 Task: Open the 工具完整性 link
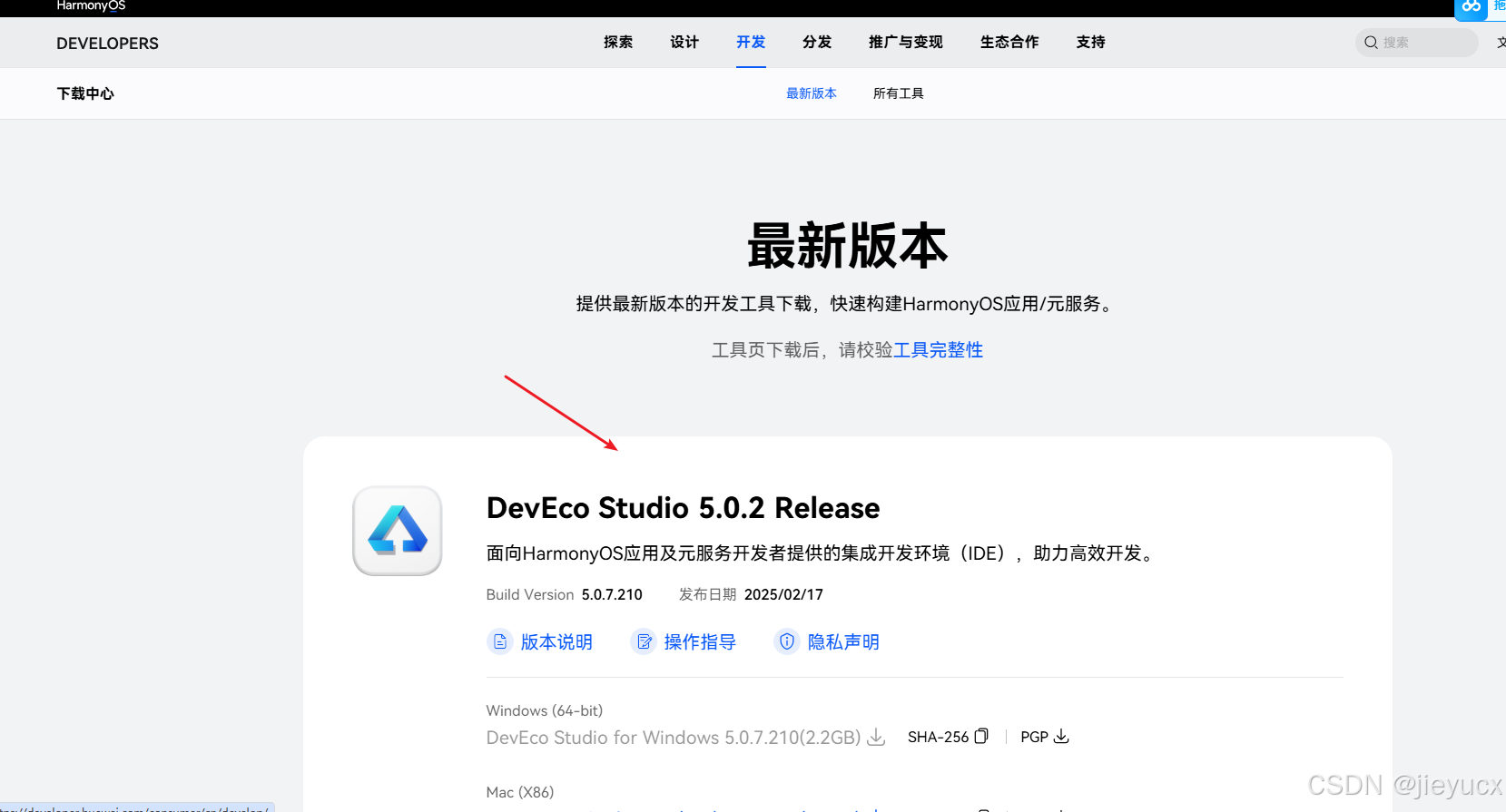(x=938, y=350)
